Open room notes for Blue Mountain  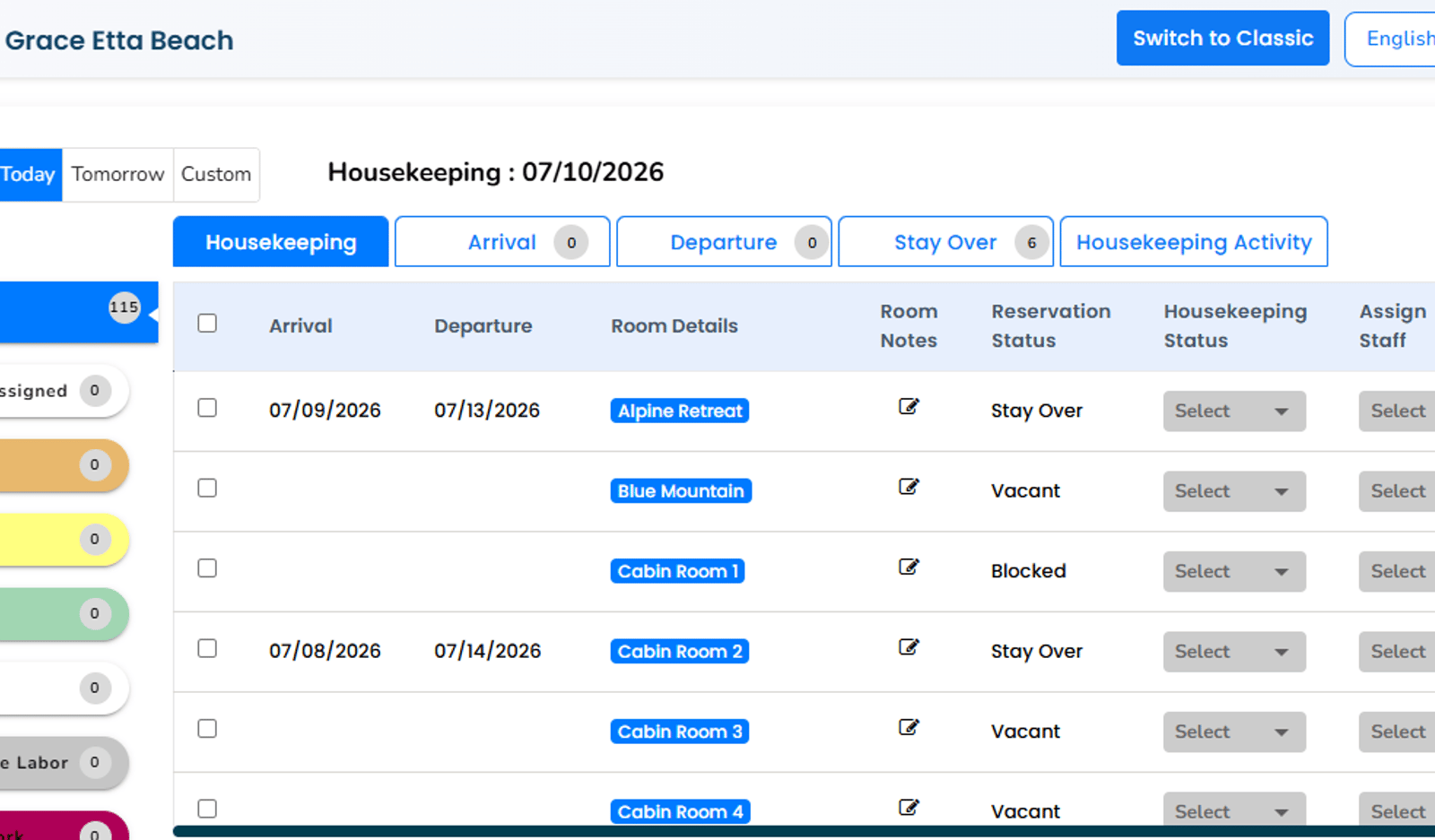coord(909,487)
